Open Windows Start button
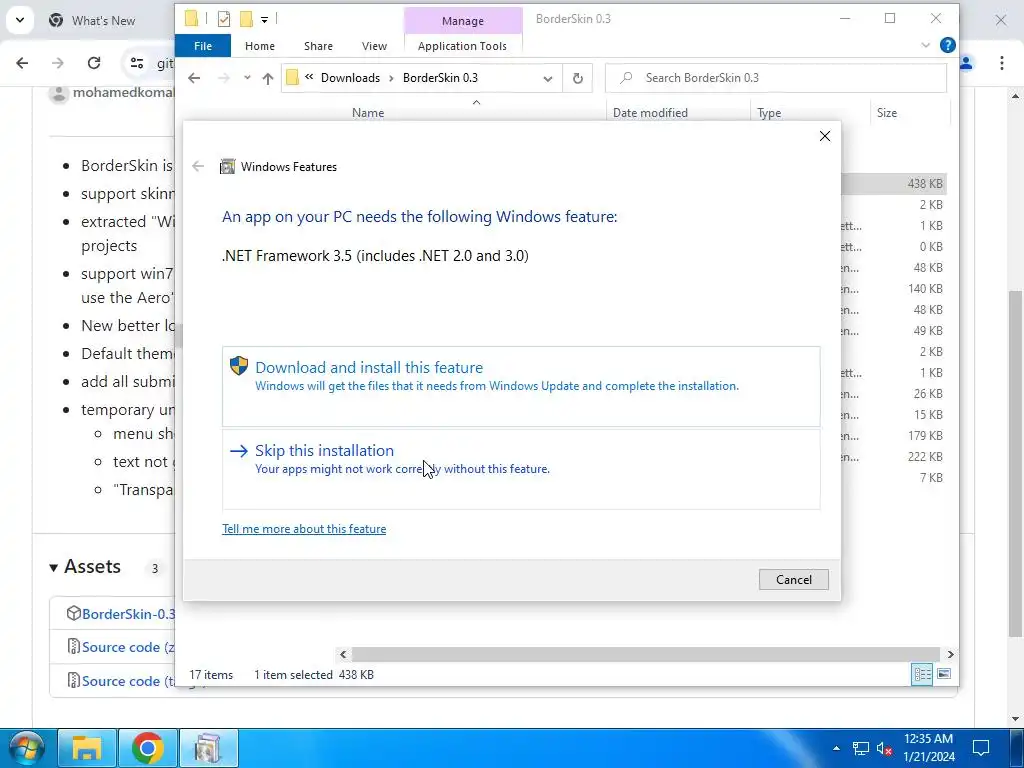 pyautogui.click(x=26, y=748)
